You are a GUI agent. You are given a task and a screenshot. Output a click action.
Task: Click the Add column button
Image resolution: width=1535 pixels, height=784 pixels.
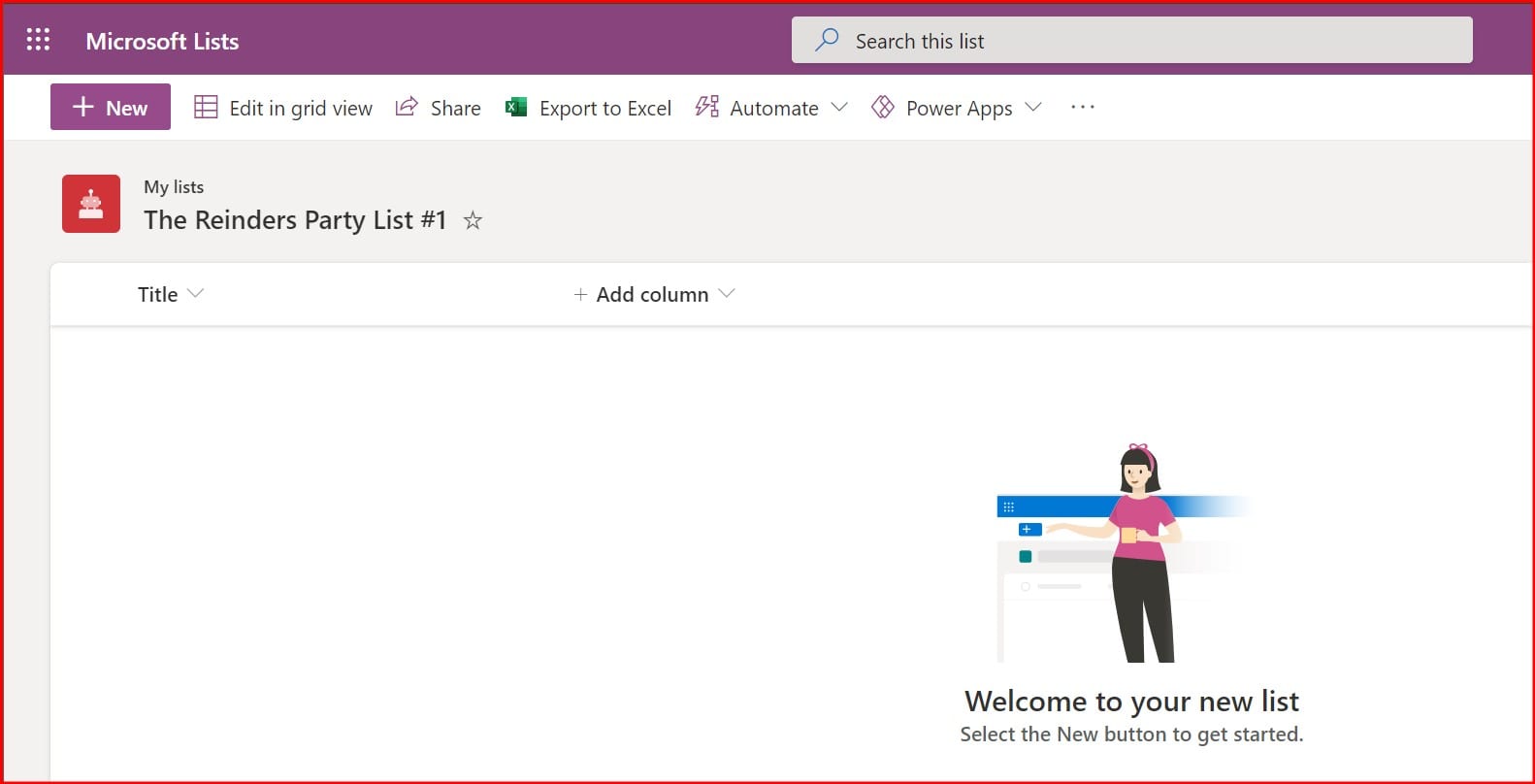coord(654,294)
